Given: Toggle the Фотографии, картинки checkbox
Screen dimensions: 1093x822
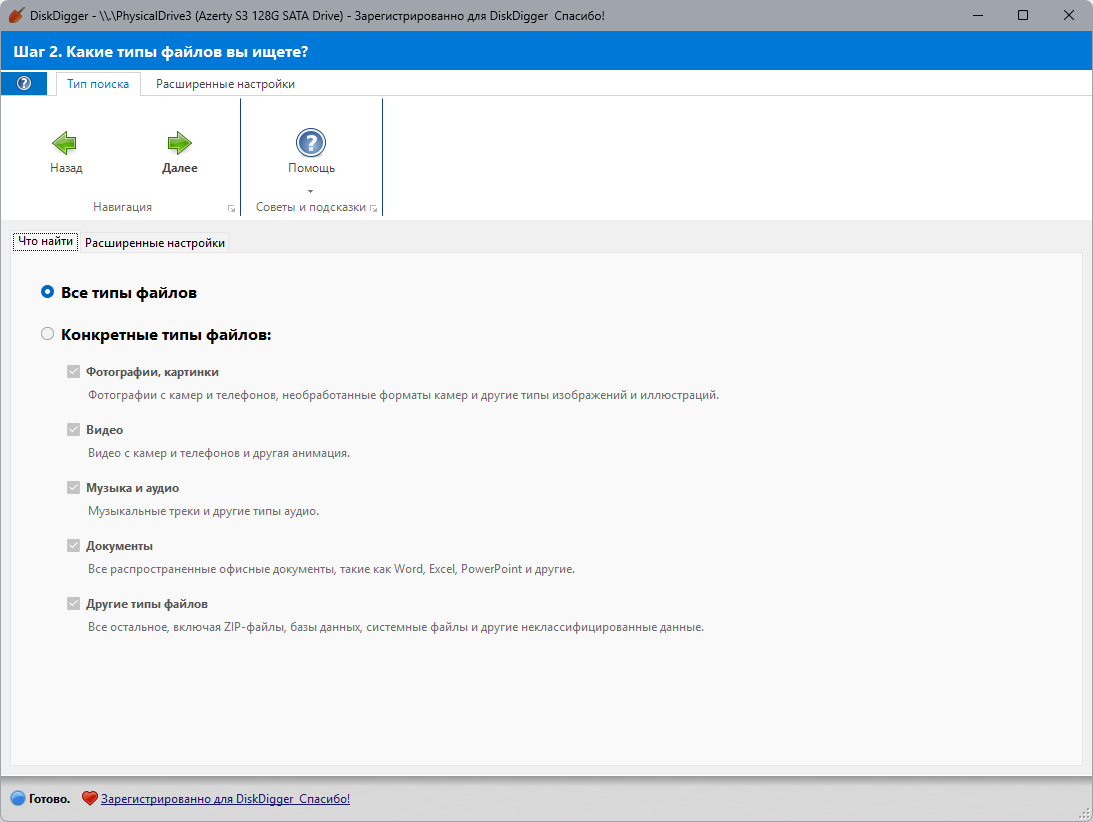Looking at the screenshot, I should (x=73, y=372).
